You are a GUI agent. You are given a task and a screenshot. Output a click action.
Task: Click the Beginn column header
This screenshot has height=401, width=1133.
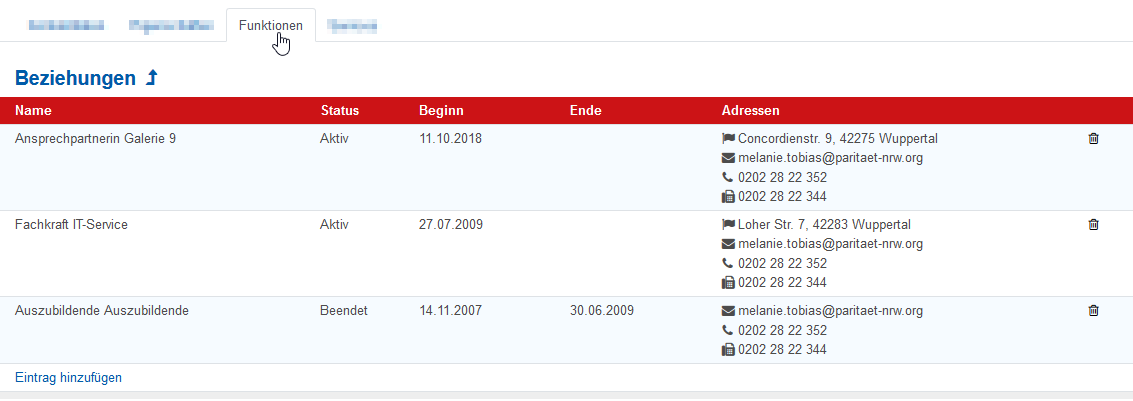(442, 110)
